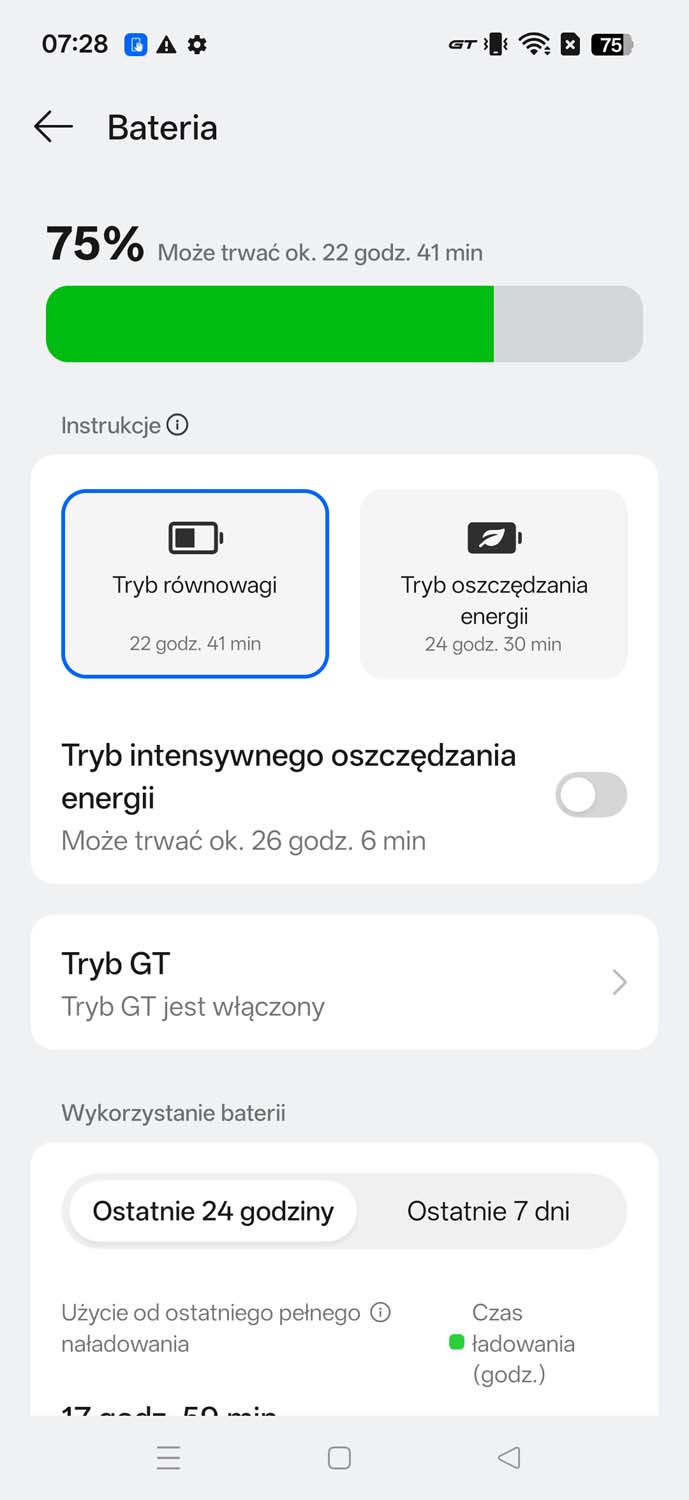This screenshot has width=689, height=1500.
Task: Tap the warning triangle icon in the status bar
Action: 167,44
